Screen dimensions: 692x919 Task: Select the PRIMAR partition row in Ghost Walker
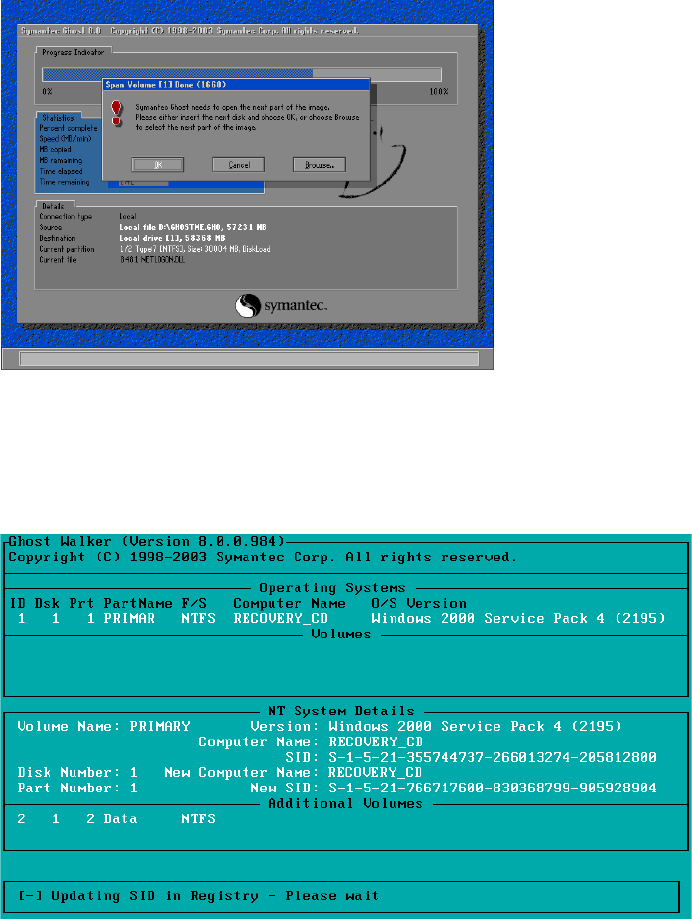tap(338, 618)
